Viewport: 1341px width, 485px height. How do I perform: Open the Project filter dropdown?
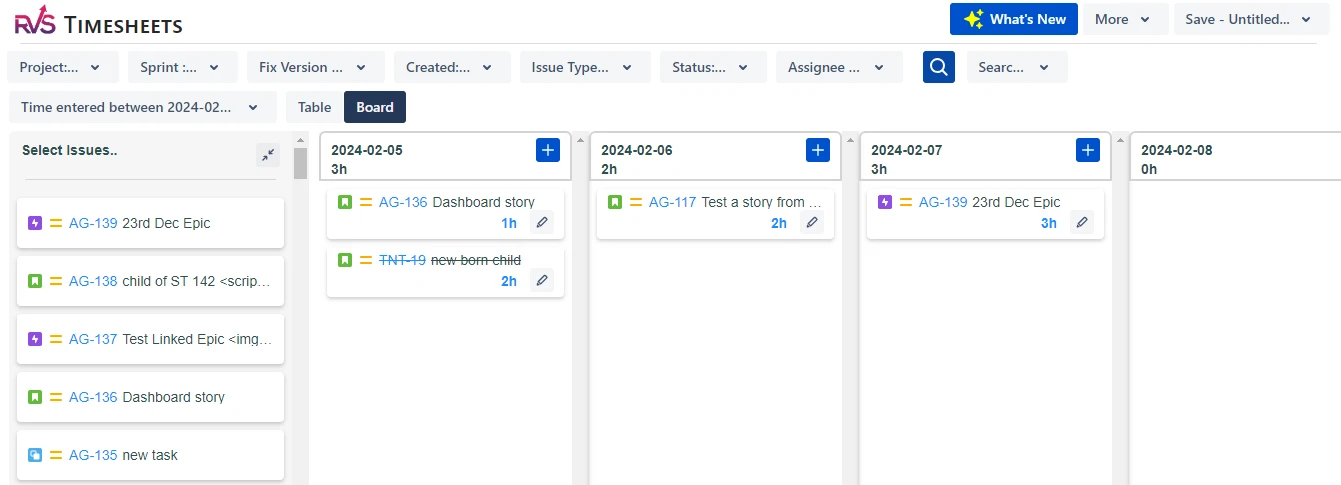coord(61,67)
